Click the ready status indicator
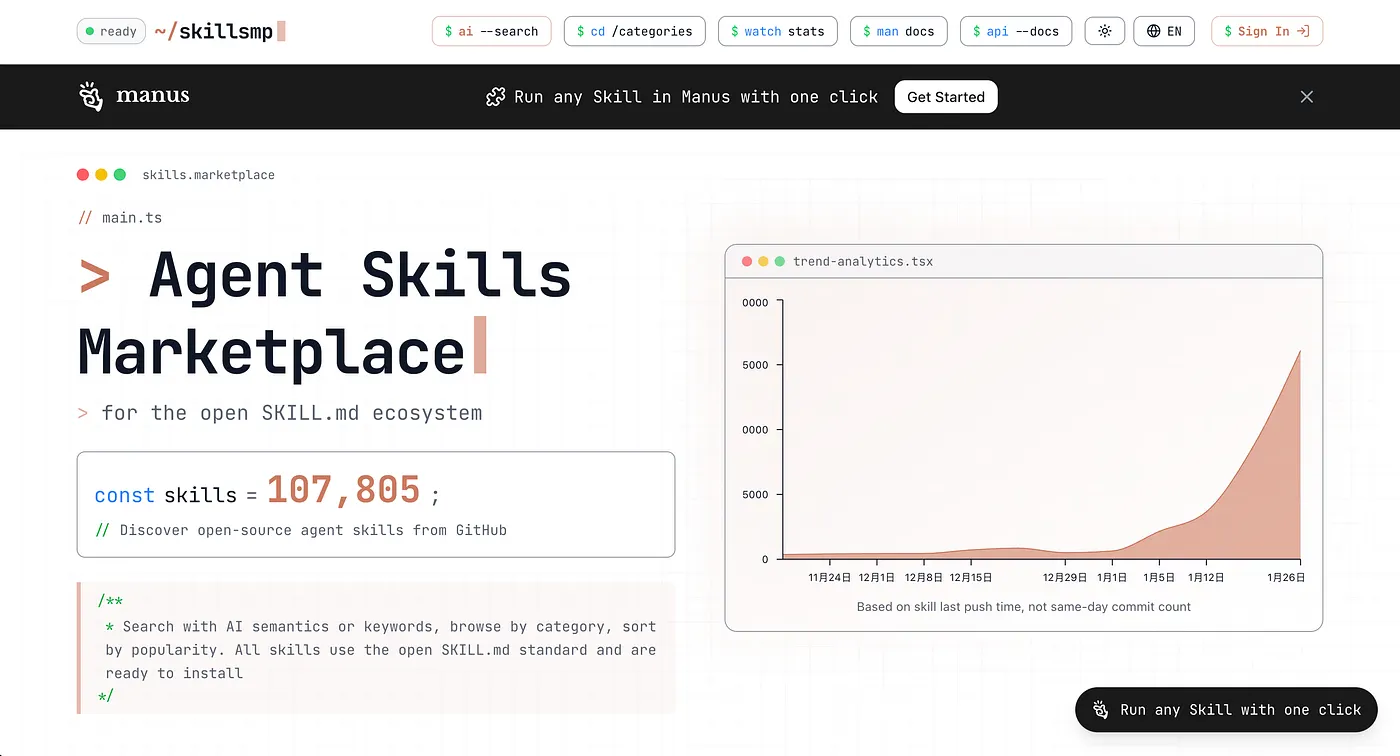 [111, 31]
